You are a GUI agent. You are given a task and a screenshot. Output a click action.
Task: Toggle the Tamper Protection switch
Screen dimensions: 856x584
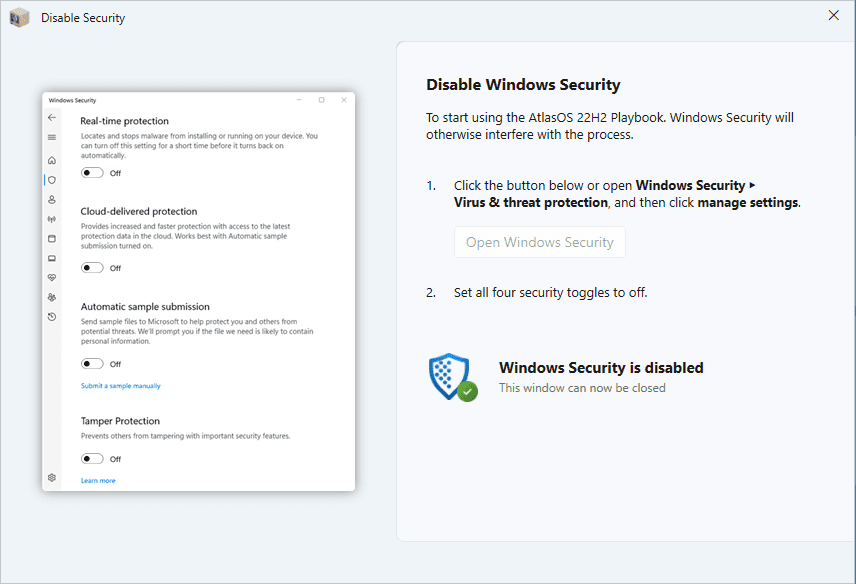click(92, 459)
